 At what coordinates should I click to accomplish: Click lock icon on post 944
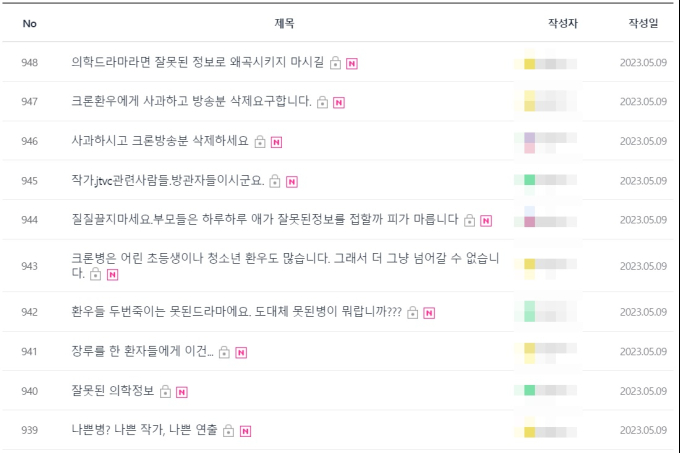click(x=469, y=220)
